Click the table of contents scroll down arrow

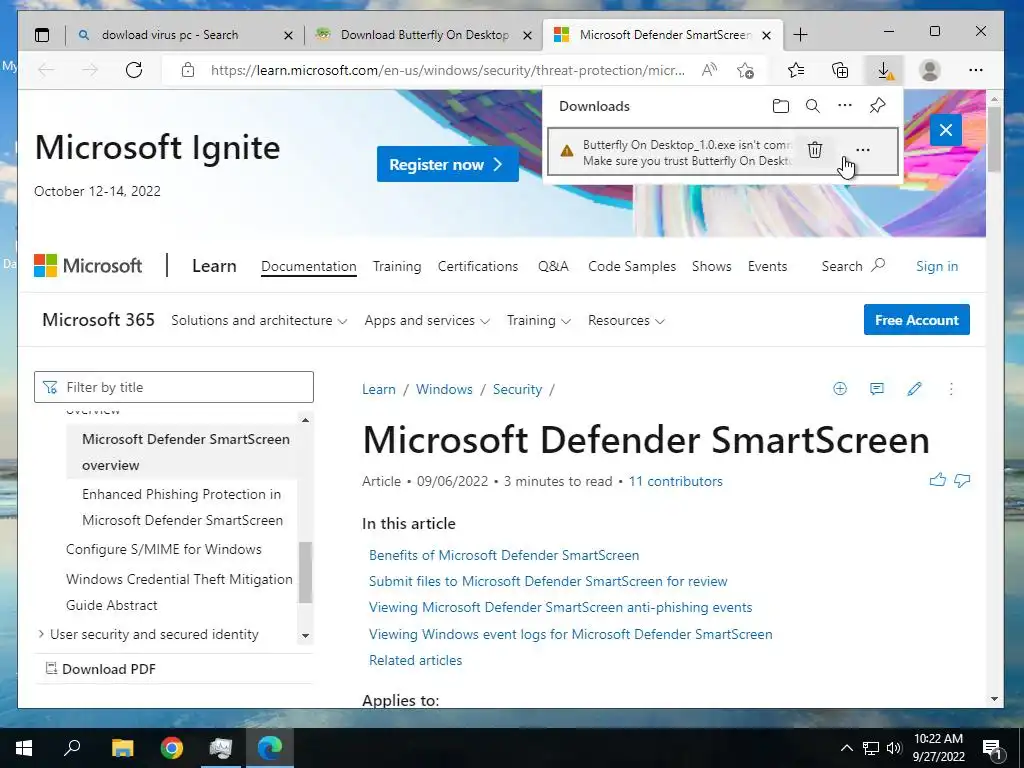pos(305,635)
